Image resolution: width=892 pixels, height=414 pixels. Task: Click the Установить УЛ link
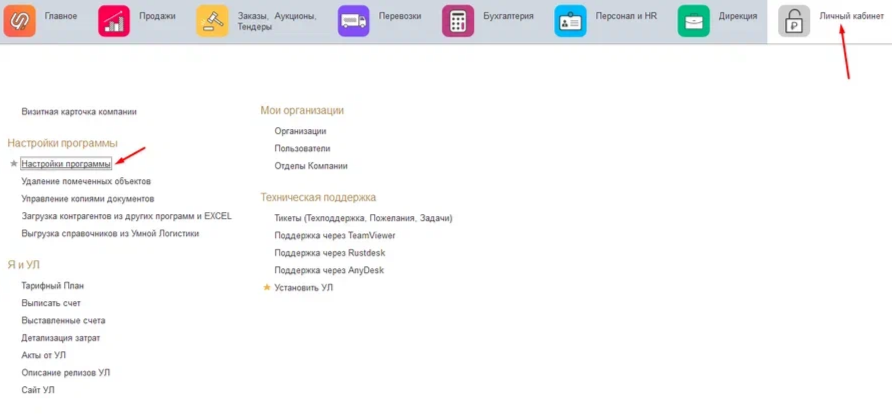pos(304,288)
